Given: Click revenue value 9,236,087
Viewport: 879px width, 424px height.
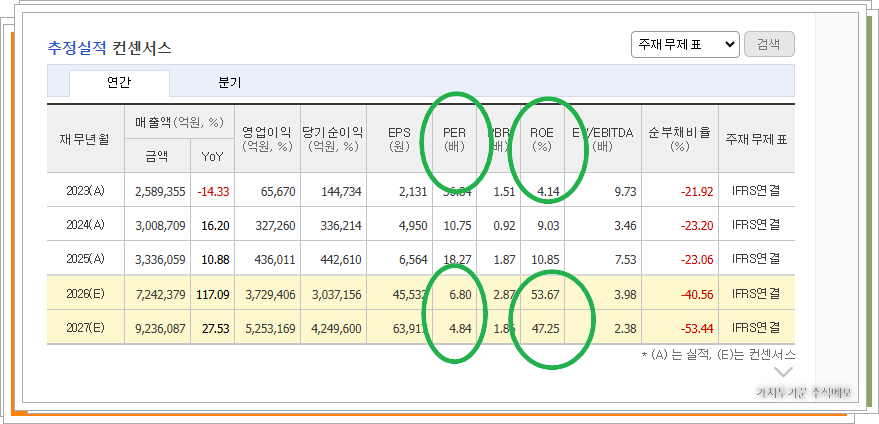Looking at the screenshot, I should pos(160,329).
